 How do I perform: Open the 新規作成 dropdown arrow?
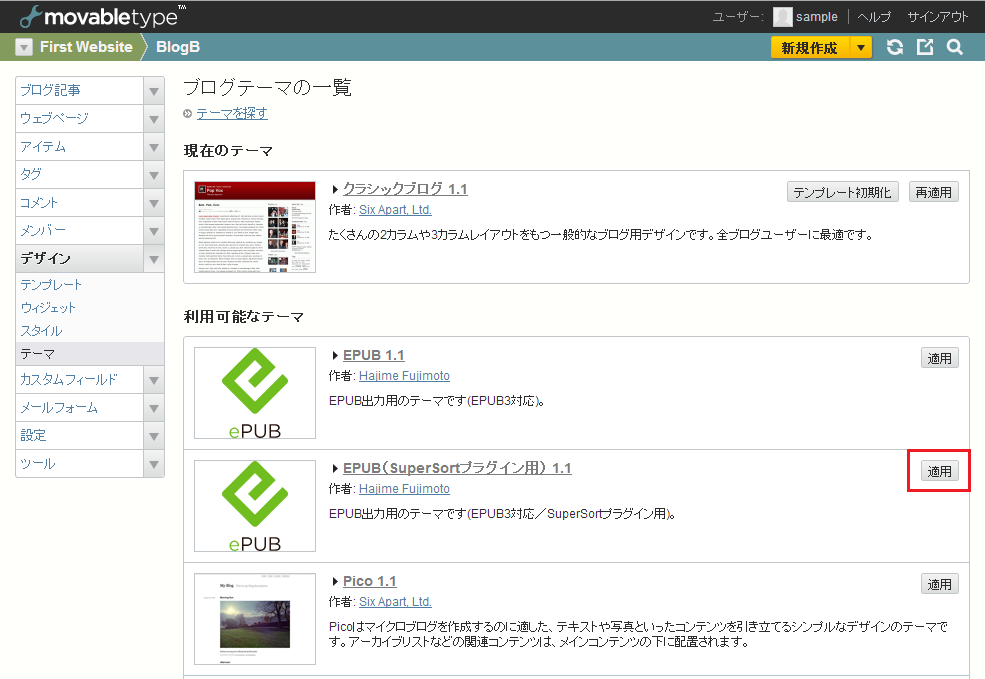point(861,48)
